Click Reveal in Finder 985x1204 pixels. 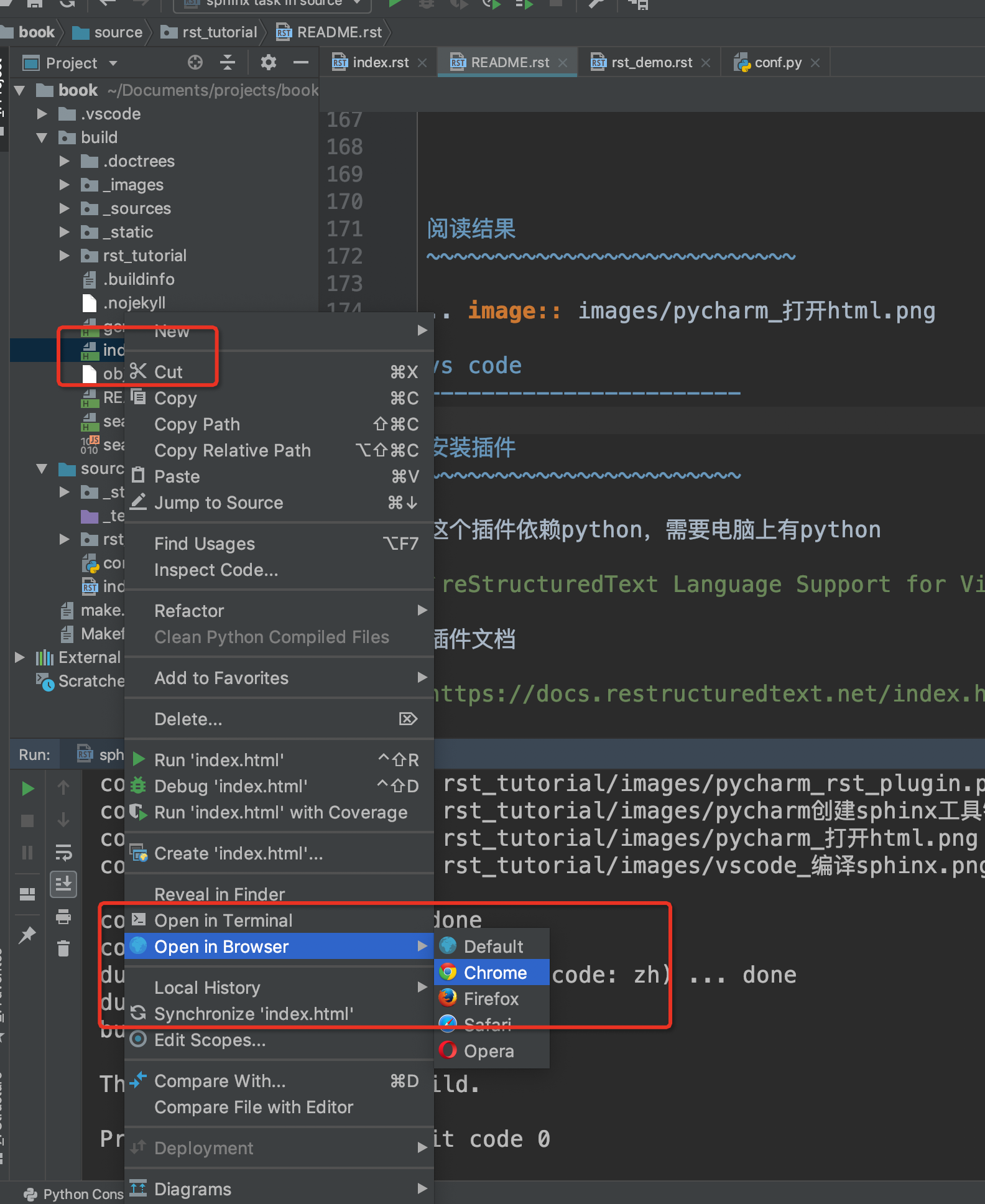[x=279, y=894]
